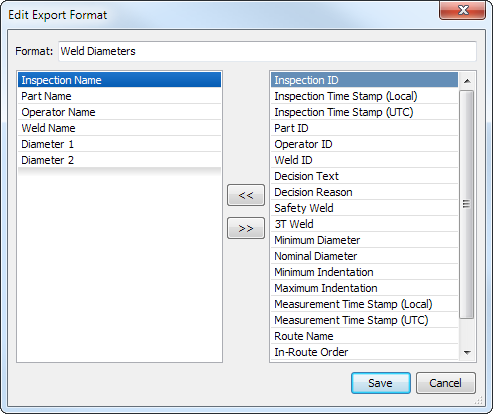
Task: Select Minimum Indentation in right list
Action: 364,272
